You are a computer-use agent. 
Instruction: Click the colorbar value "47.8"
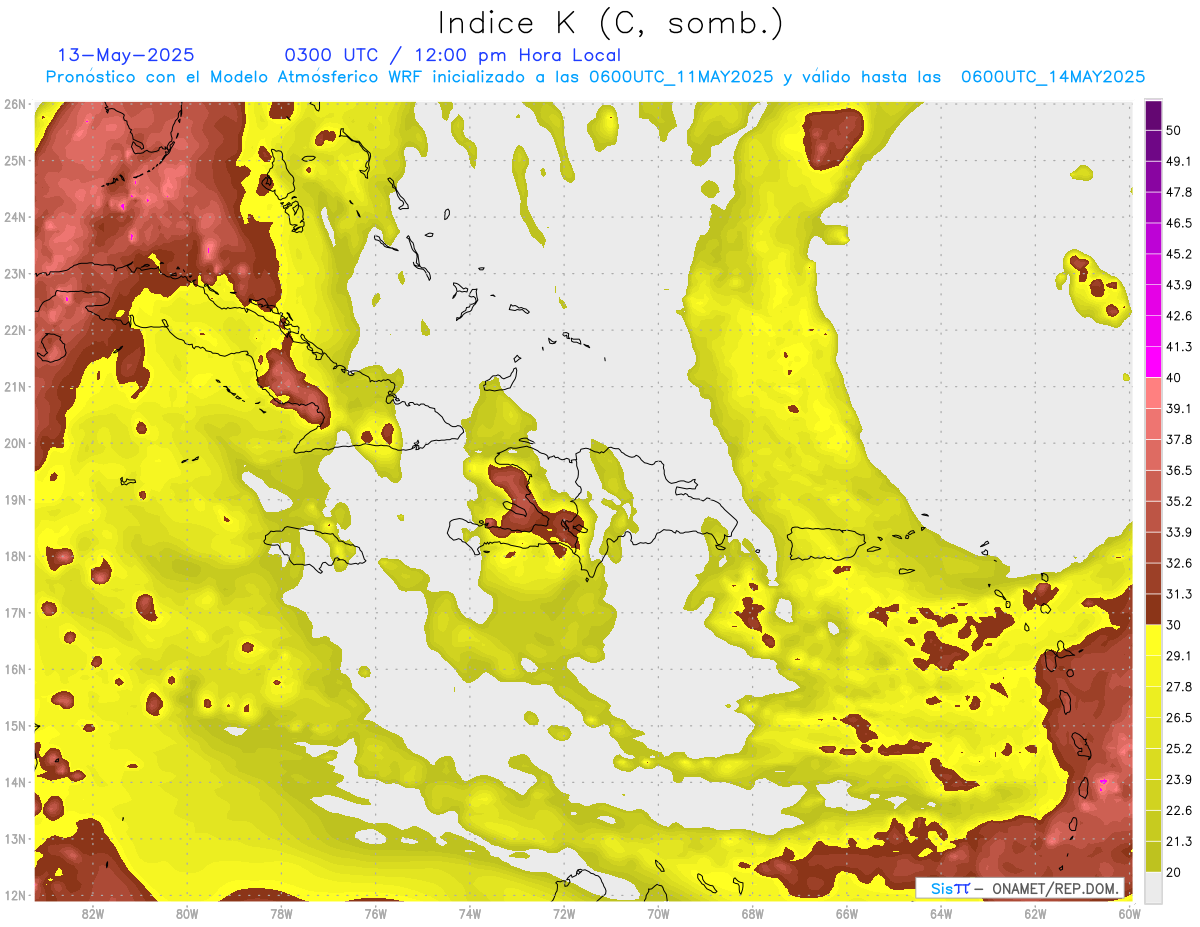point(1179,192)
